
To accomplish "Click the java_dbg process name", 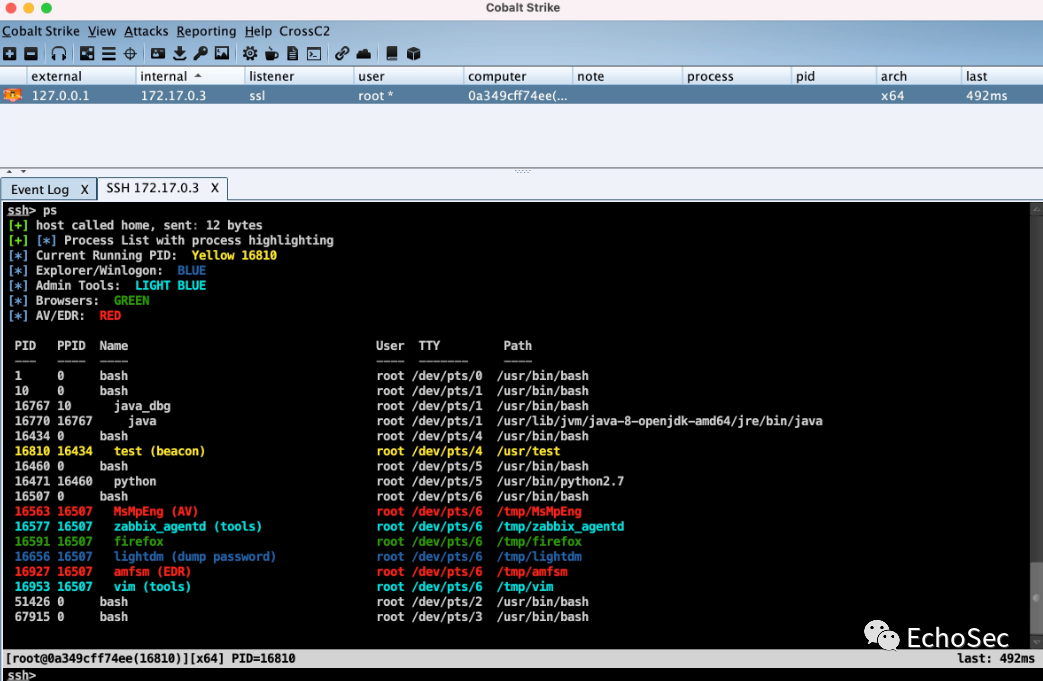I will tap(142, 406).
